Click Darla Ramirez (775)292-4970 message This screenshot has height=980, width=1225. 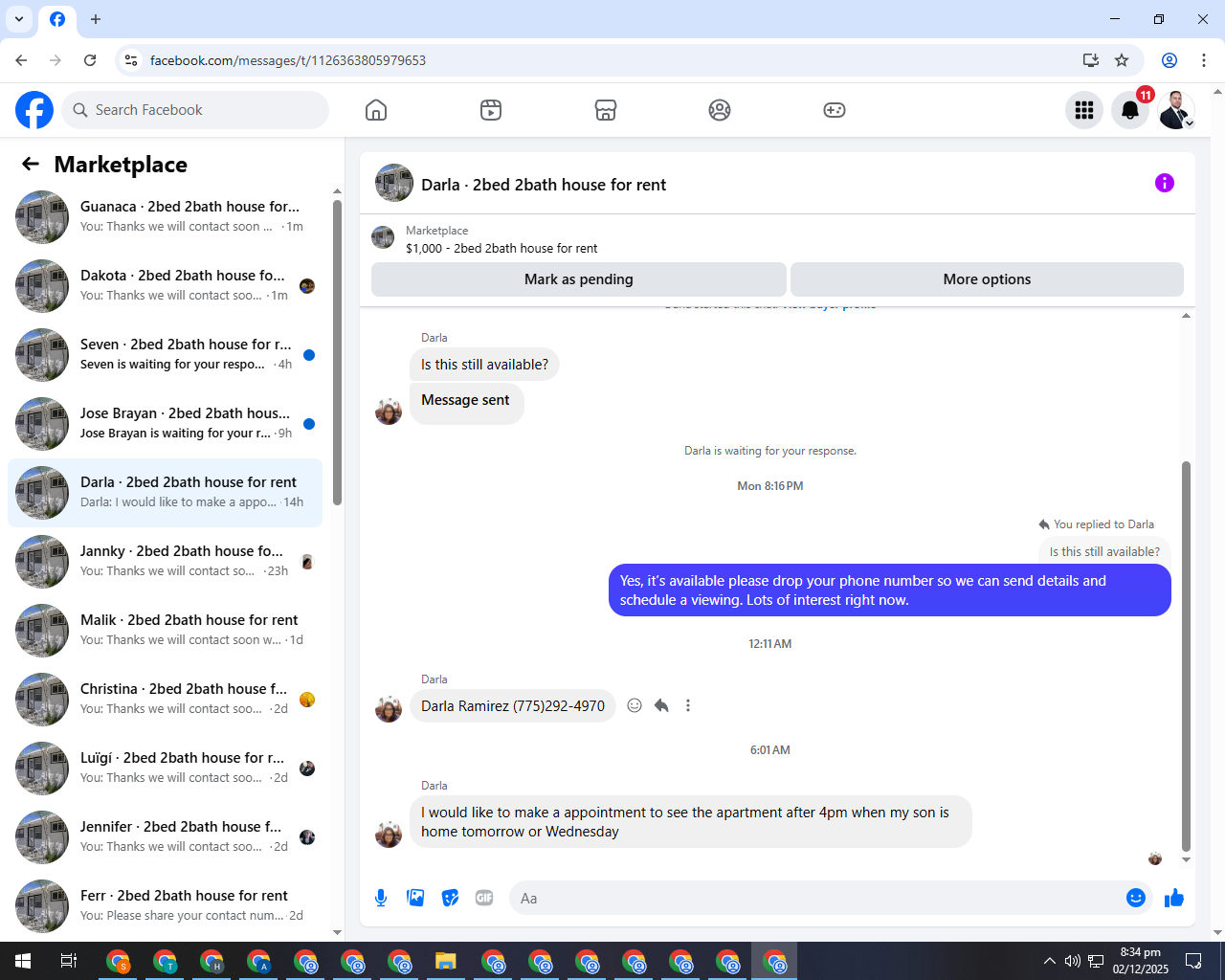(513, 705)
